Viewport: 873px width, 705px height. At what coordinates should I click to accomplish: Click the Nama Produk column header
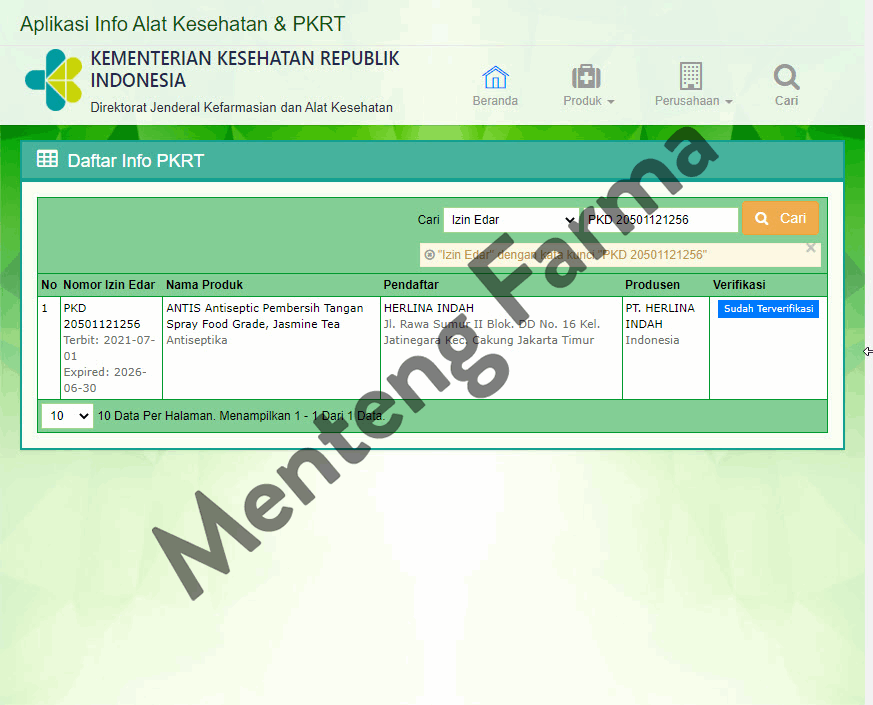pyautogui.click(x=204, y=285)
